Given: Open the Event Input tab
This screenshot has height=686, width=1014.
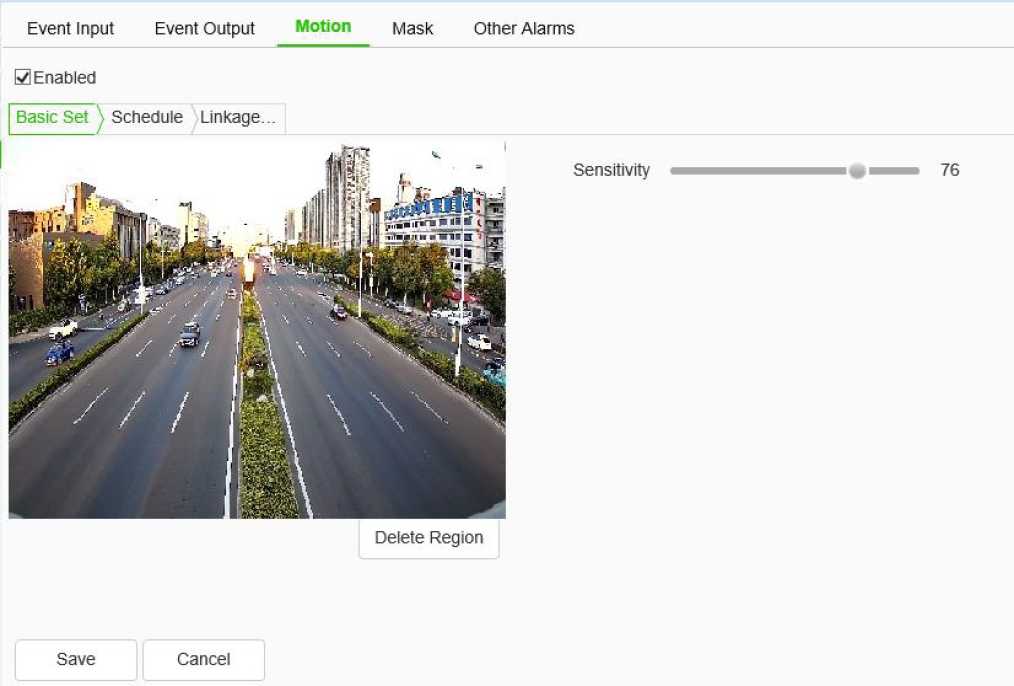Looking at the screenshot, I should (70, 28).
